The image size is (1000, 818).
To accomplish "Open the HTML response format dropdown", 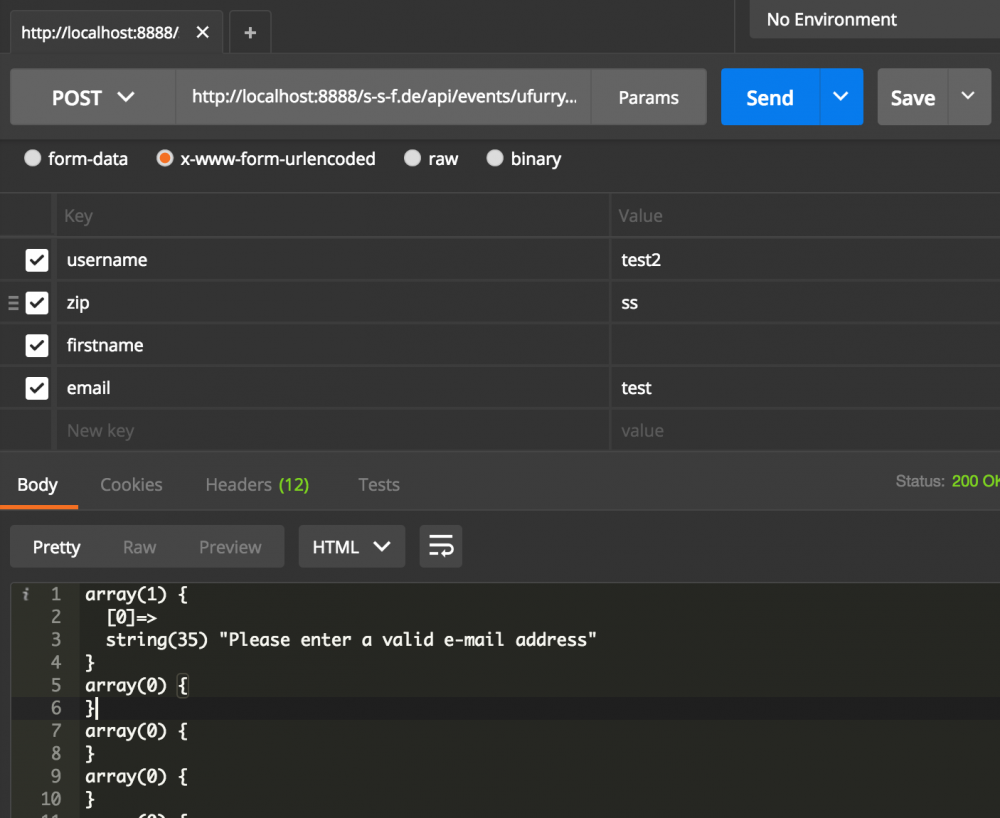I will (351, 547).
